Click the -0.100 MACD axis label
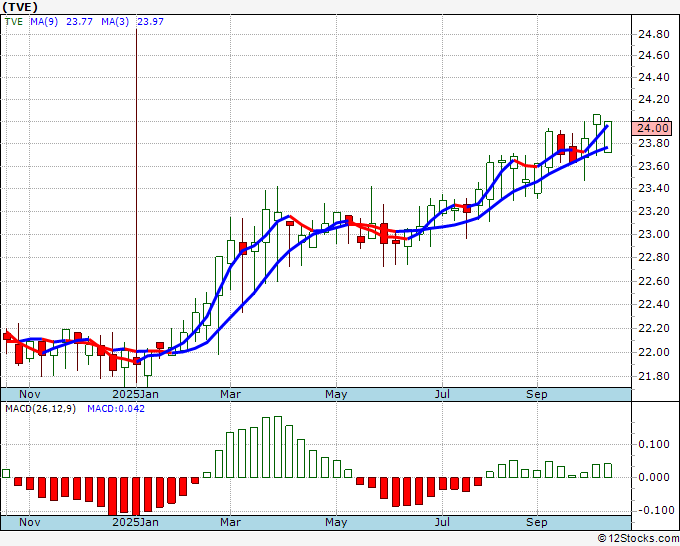Image resolution: width=680 pixels, height=546 pixels. 653,510
